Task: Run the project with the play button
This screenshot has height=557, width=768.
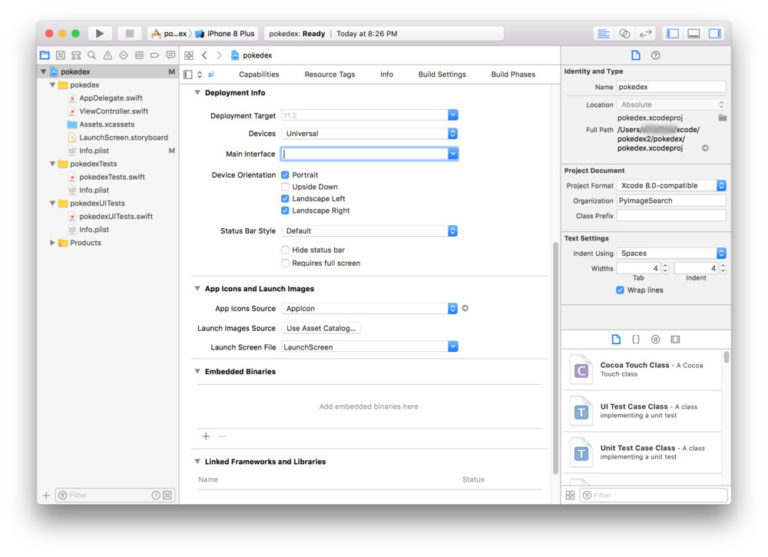Action: point(99,33)
